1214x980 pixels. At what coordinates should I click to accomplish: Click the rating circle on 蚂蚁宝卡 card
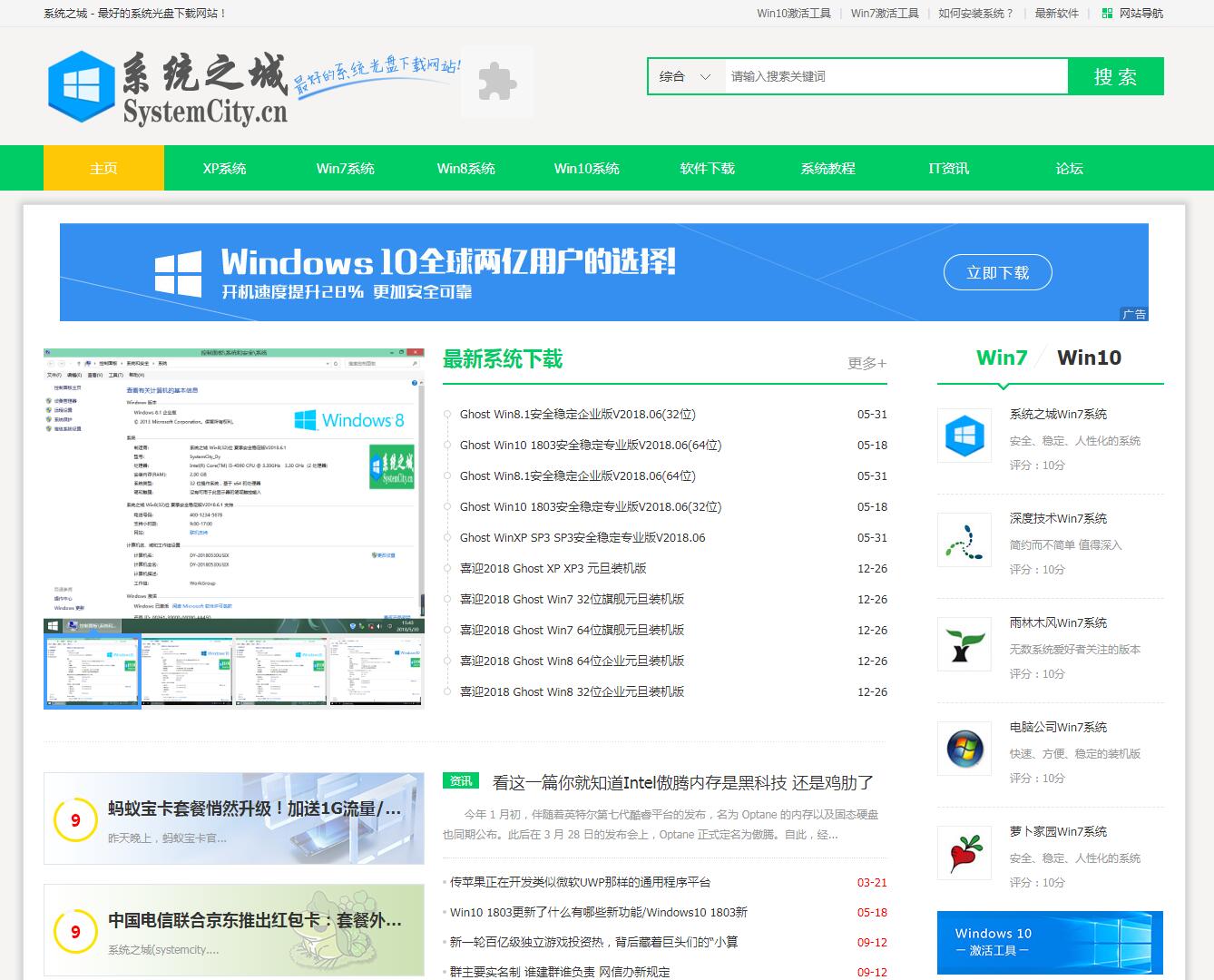(x=75, y=820)
